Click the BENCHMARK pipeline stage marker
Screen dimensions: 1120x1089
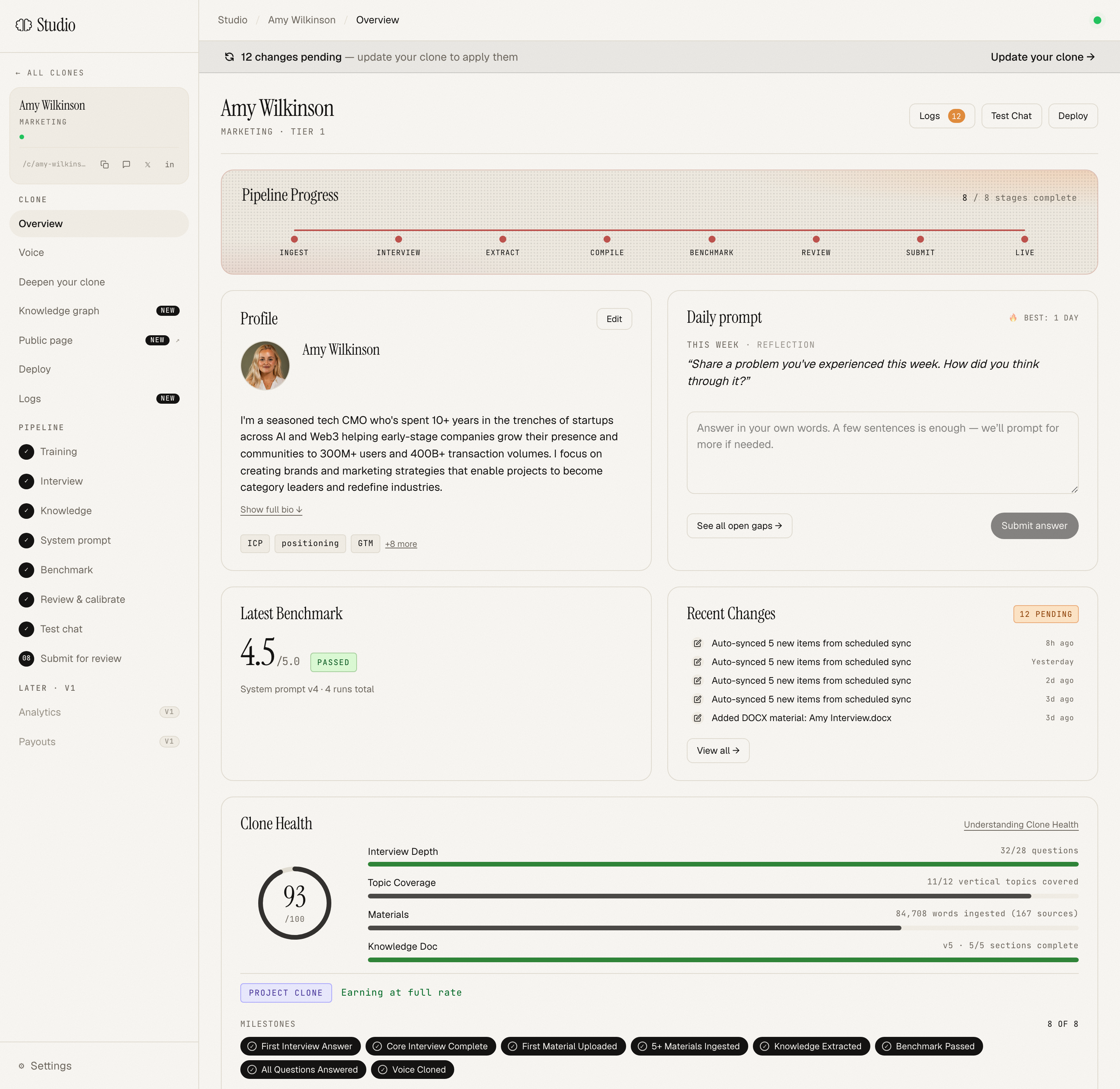[712, 239]
